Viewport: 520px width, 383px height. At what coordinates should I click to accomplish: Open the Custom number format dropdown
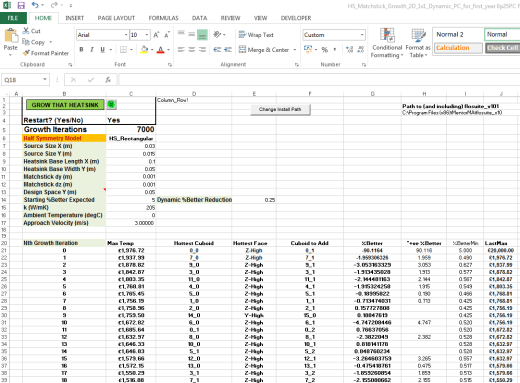362,35
